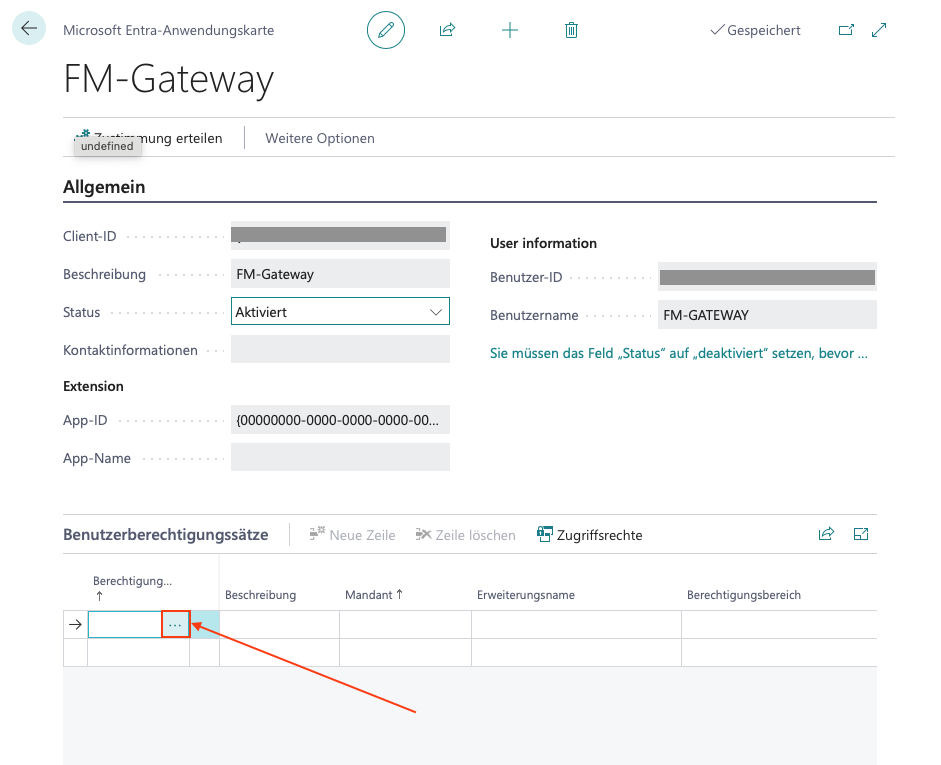Click Zeile löschen in the subpage toolbar
Viewport: 941px width, 765px height.
click(x=466, y=535)
